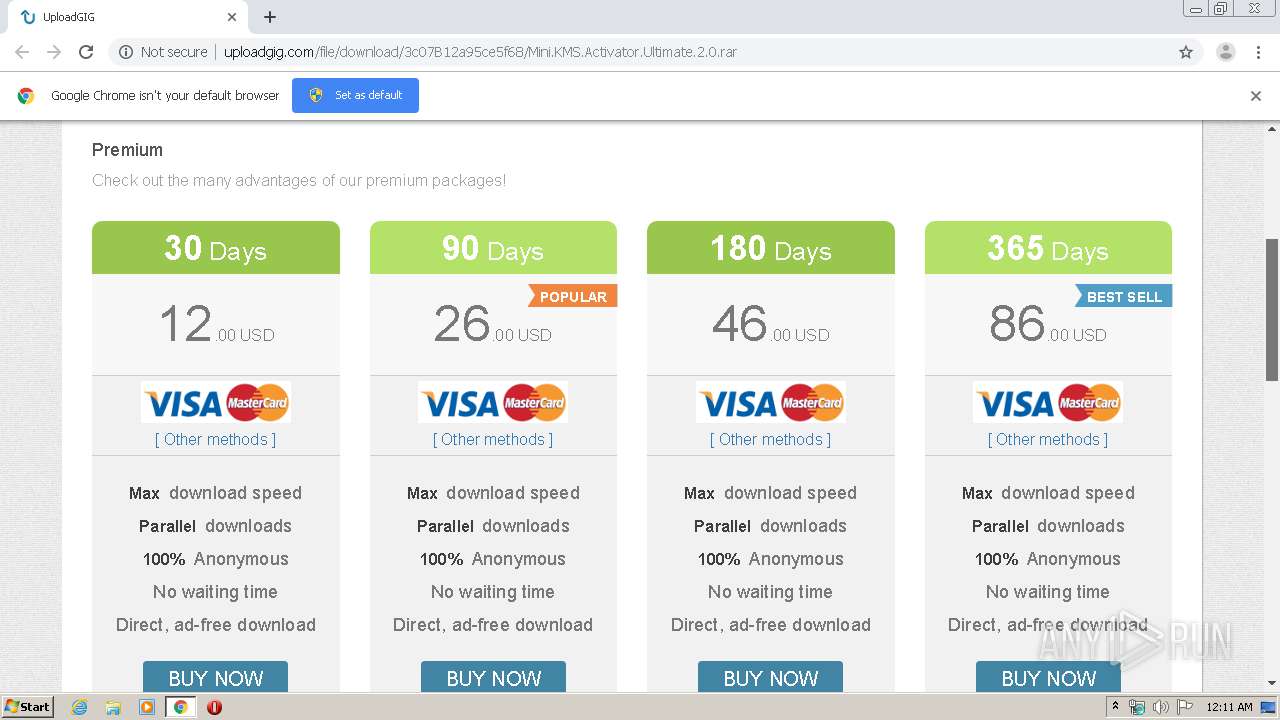Click the network tray icon
This screenshot has width=1280, height=720.
[1137, 707]
